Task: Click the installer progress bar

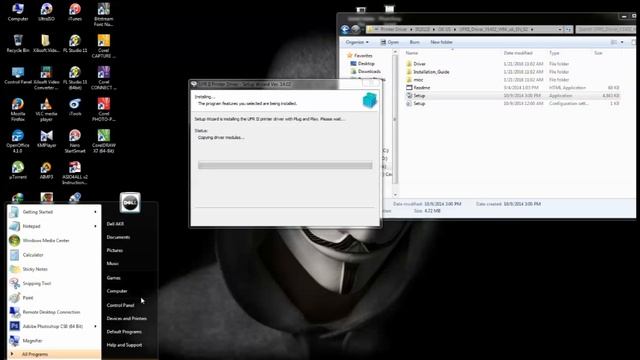Action: coord(285,165)
